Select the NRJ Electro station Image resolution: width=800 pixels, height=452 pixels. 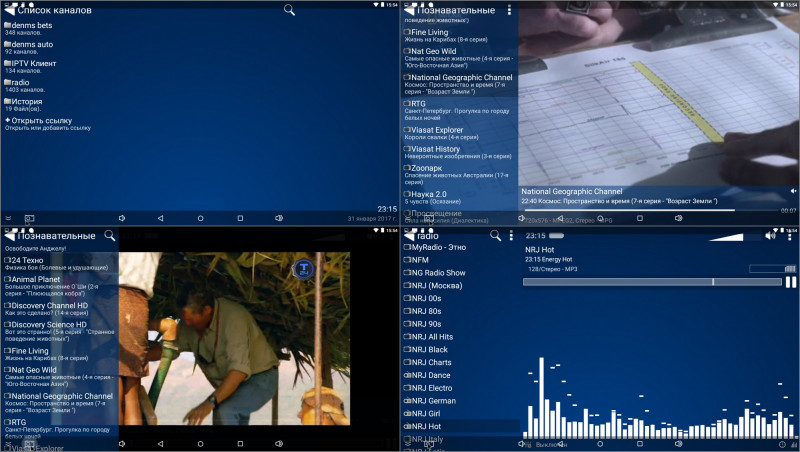(x=461, y=388)
